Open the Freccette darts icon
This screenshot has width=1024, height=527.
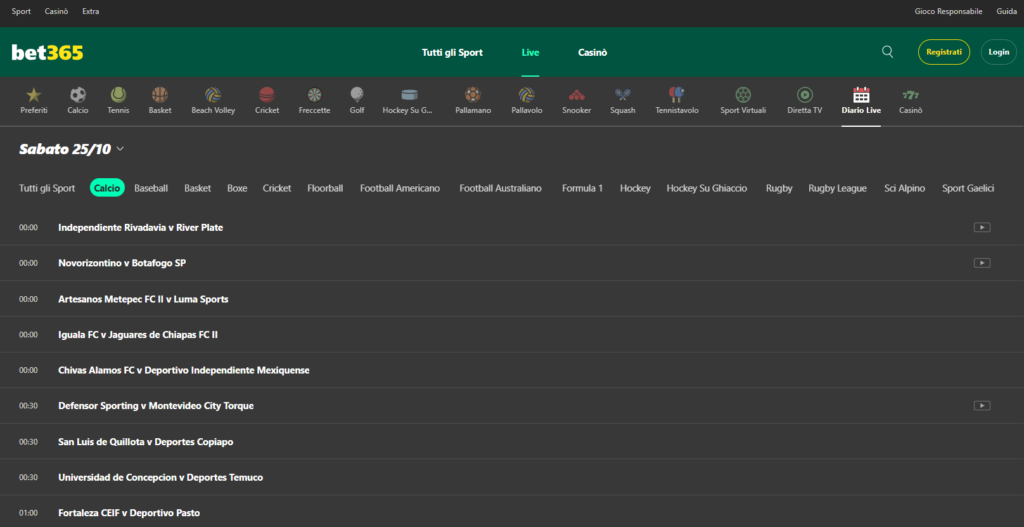coord(314,95)
